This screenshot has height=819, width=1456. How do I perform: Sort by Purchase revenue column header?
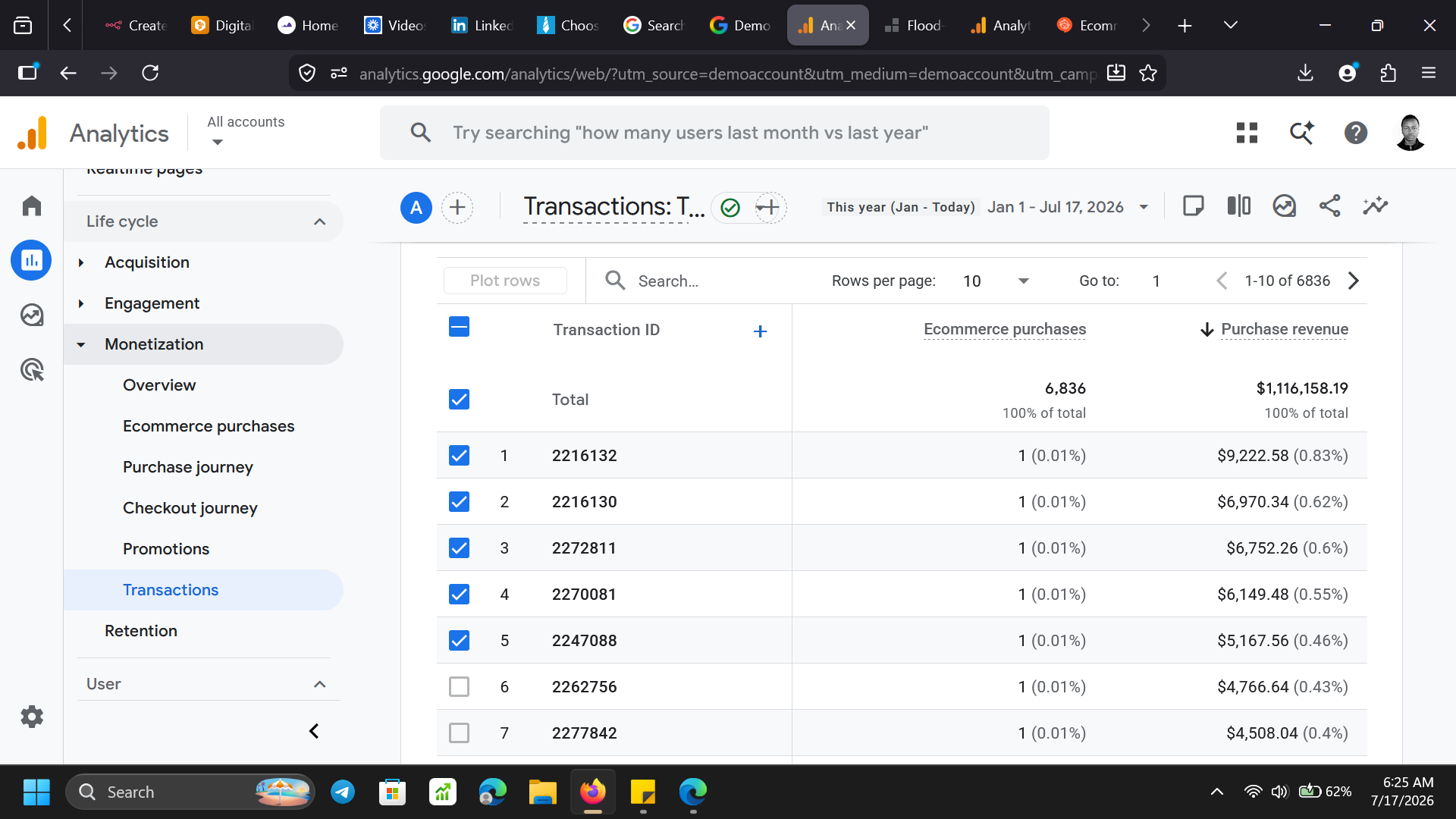pyautogui.click(x=1285, y=329)
